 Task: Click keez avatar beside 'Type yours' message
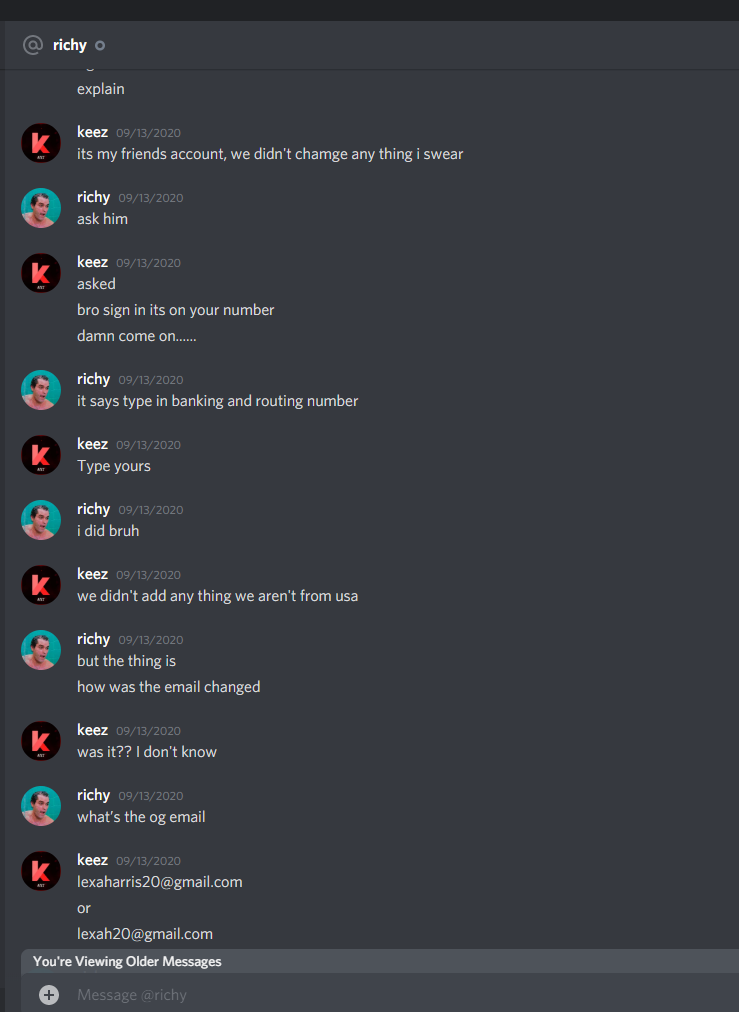pos(41,455)
